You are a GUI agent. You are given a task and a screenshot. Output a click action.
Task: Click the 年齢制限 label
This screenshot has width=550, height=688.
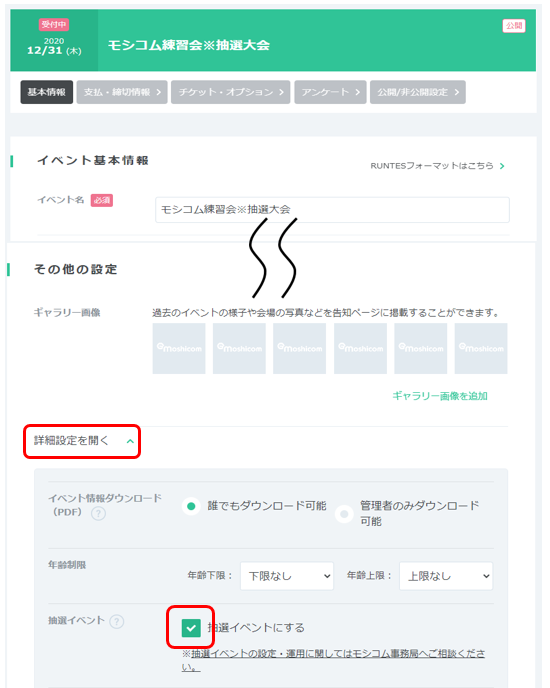point(67,565)
